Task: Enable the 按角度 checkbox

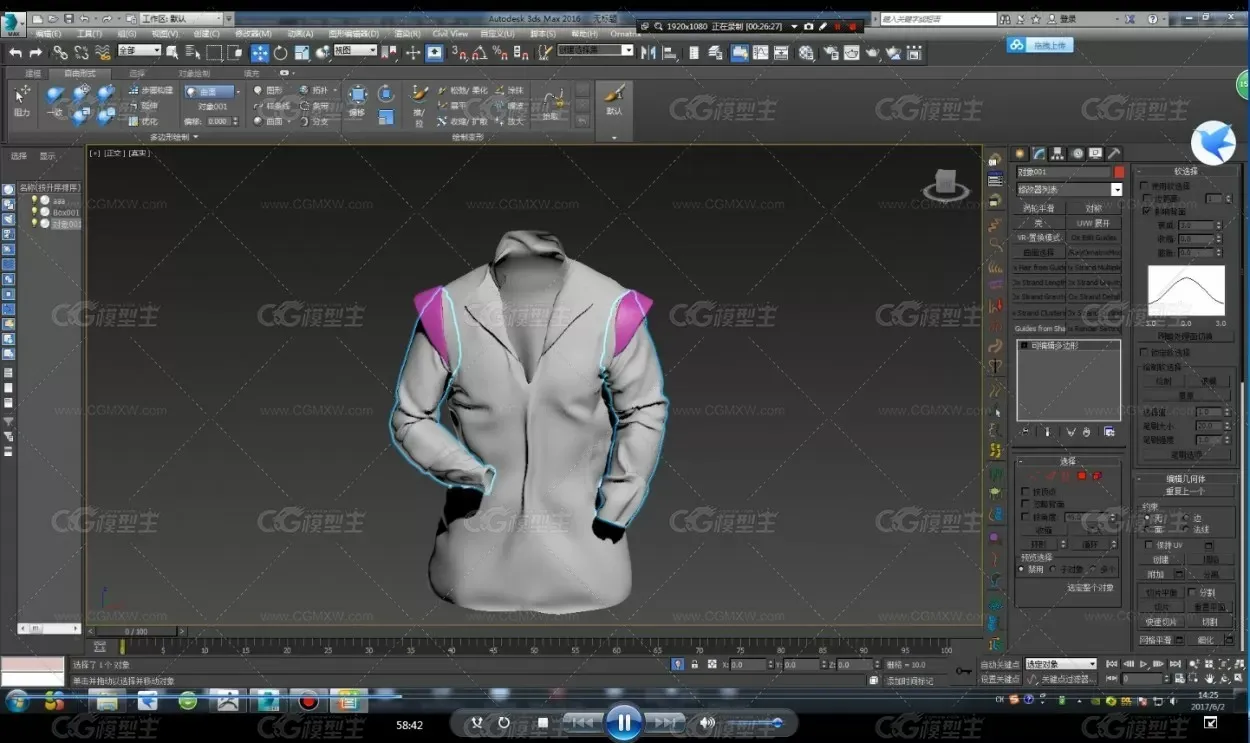Action: (x=1024, y=517)
